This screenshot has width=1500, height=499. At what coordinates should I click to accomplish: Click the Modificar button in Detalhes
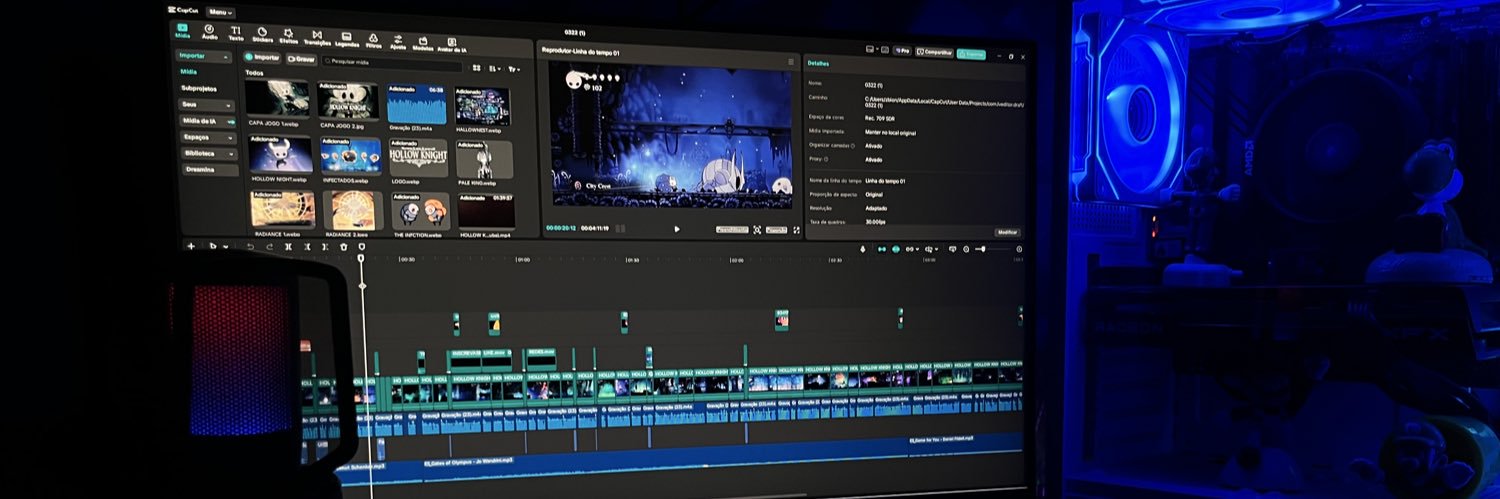tap(1007, 232)
